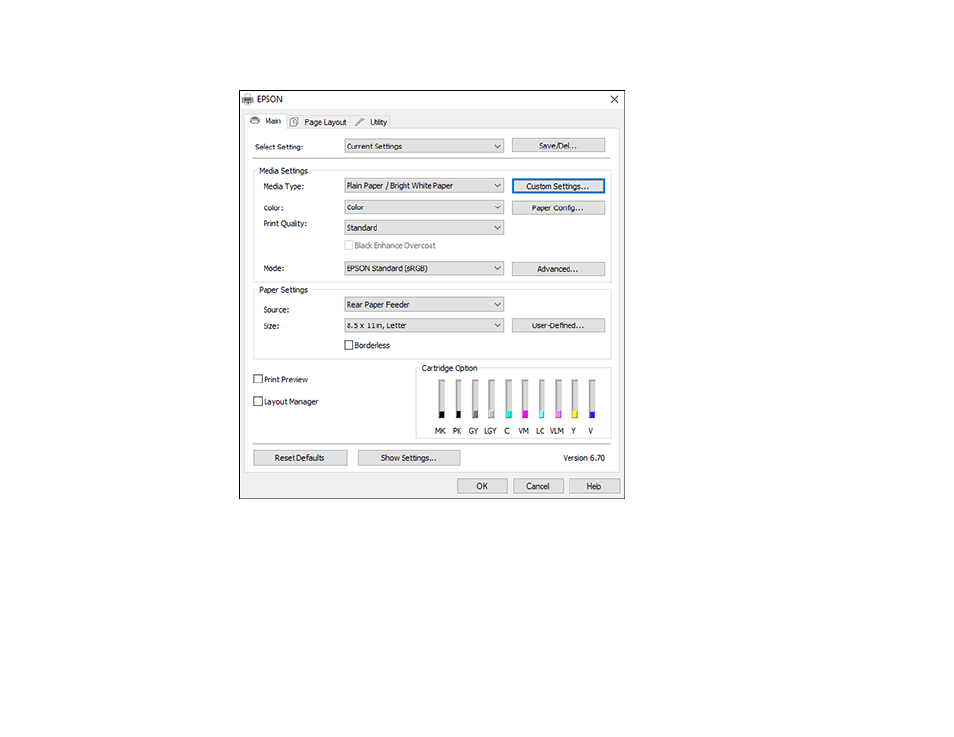Viewport: 954px width, 737px height.
Task: Open the Utility tab
Action: pos(371,122)
